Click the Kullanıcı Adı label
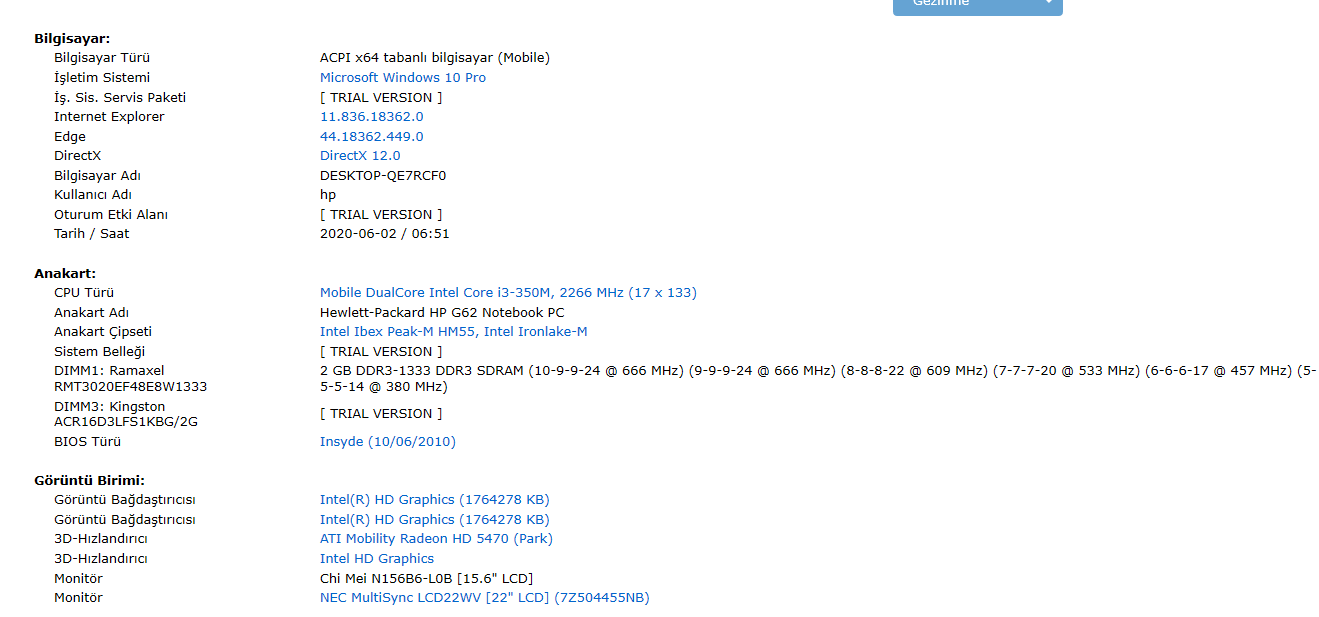1319x617 pixels. tap(93, 194)
